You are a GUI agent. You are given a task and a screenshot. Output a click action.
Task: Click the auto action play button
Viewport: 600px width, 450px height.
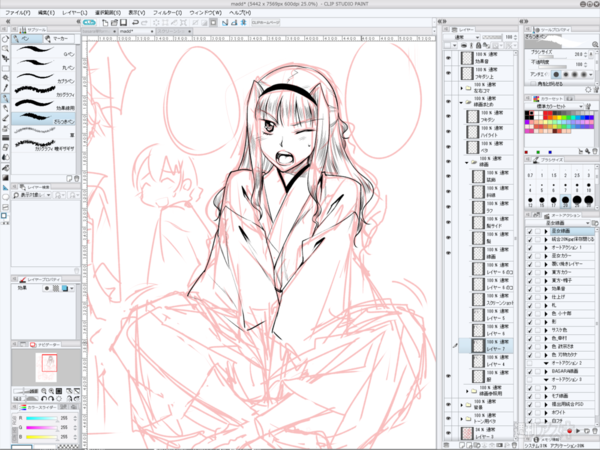pyautogui.click(x=578, y=431)
